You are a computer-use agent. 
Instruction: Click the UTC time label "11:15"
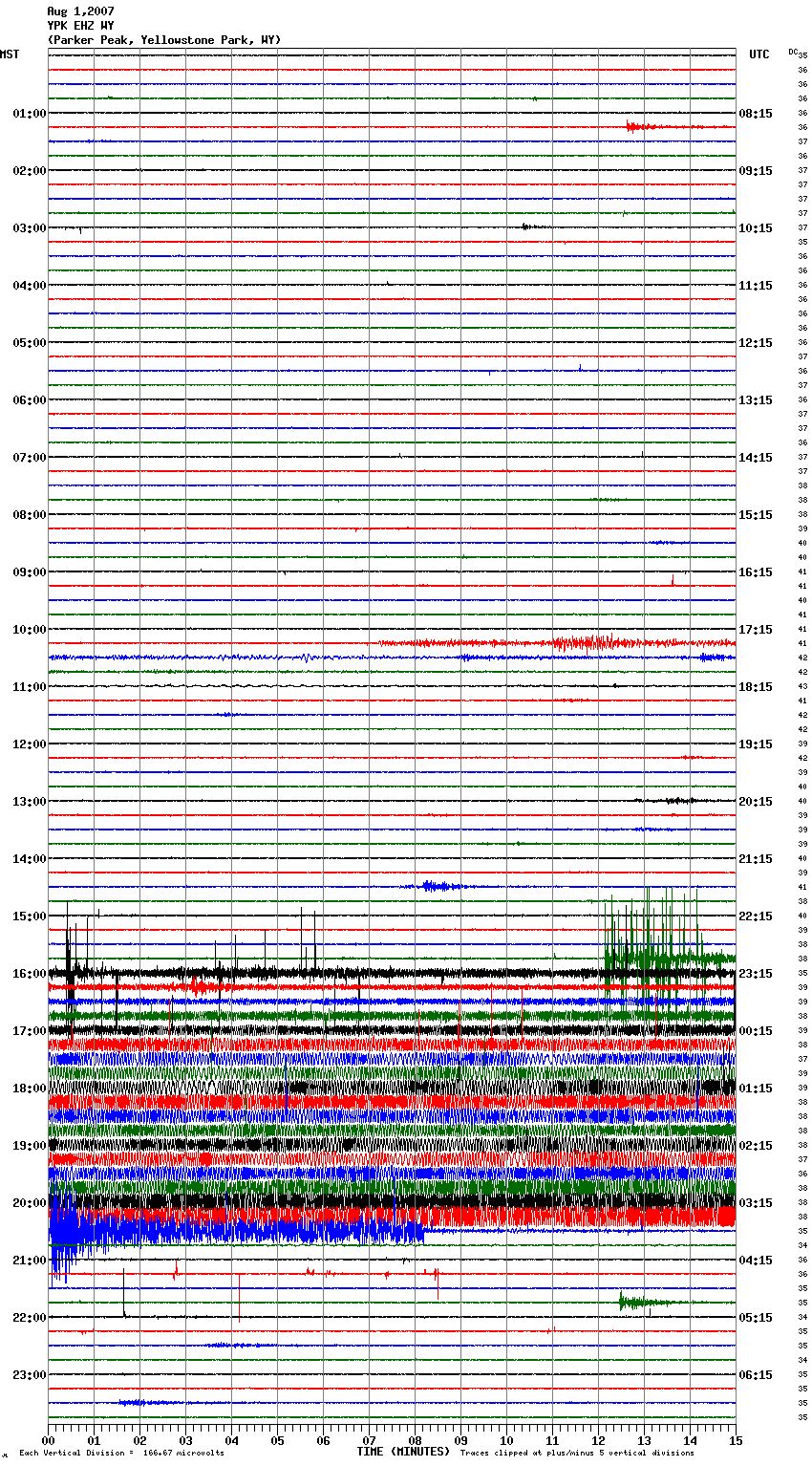(x=756, y=286)
